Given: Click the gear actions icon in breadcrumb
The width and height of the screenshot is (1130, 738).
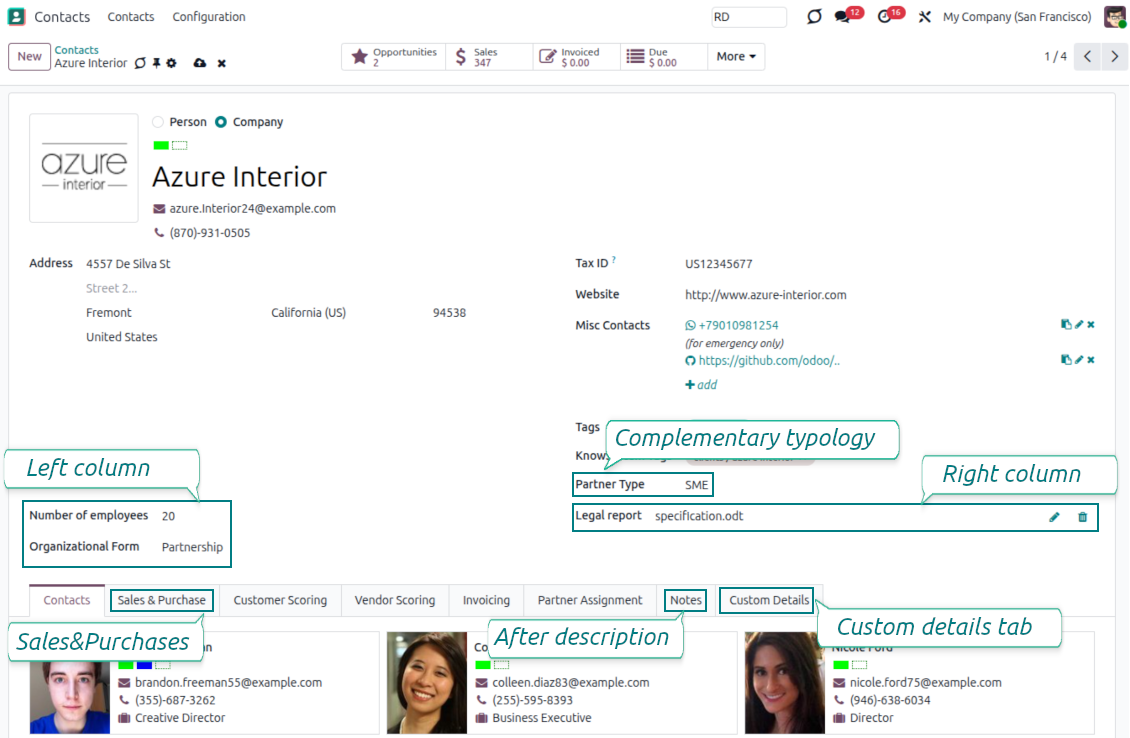Looking at the screenshot, I should click(x=171, y=63).
